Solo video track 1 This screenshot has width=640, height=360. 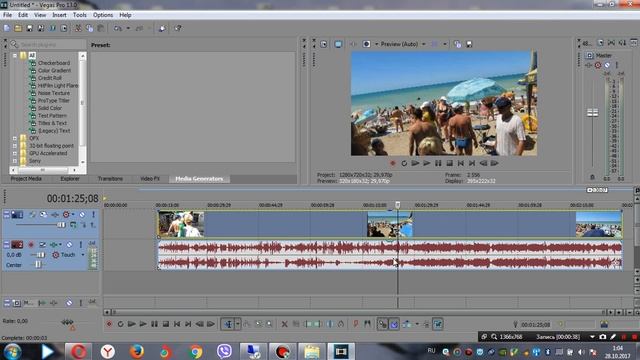tap(93, 214)
